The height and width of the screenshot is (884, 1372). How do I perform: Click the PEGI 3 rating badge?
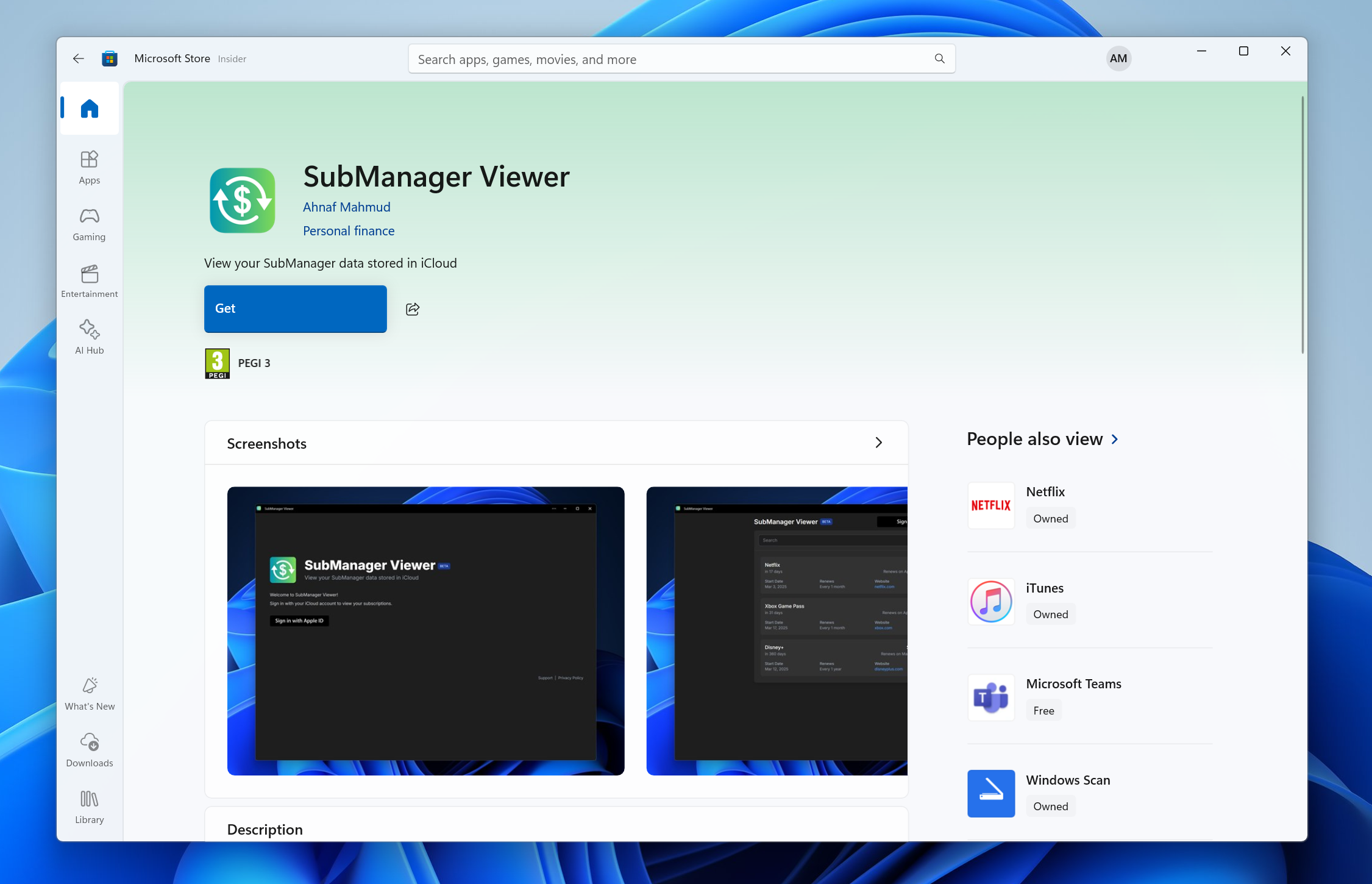[218, 363]
